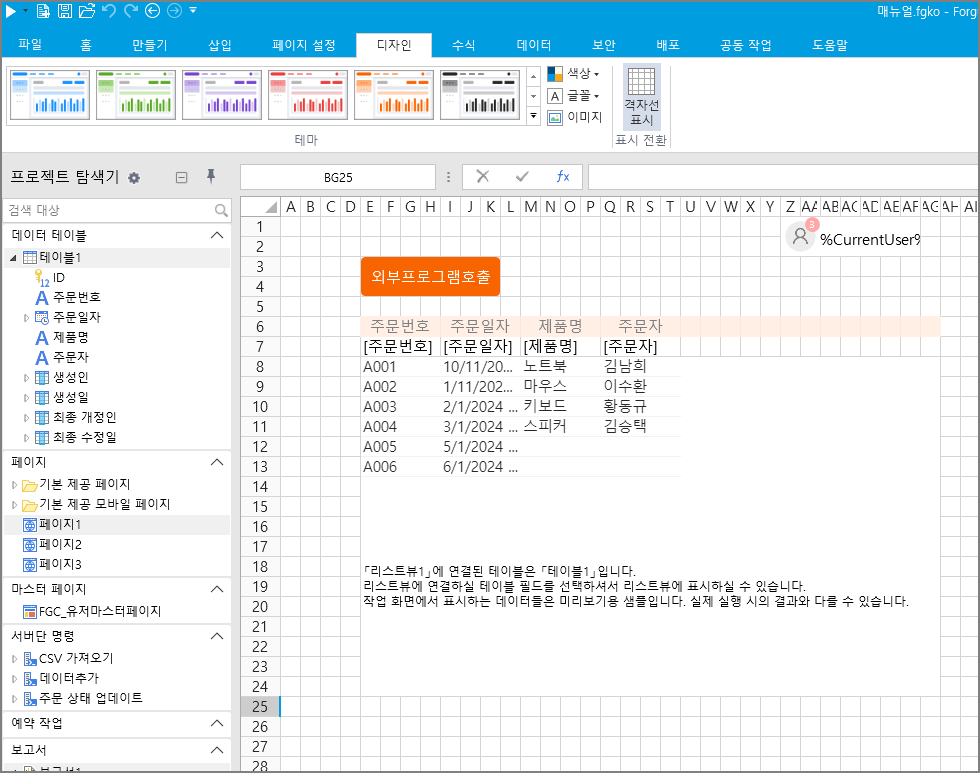
Task: Click the current user avatar icon
Action: point(799,236)
